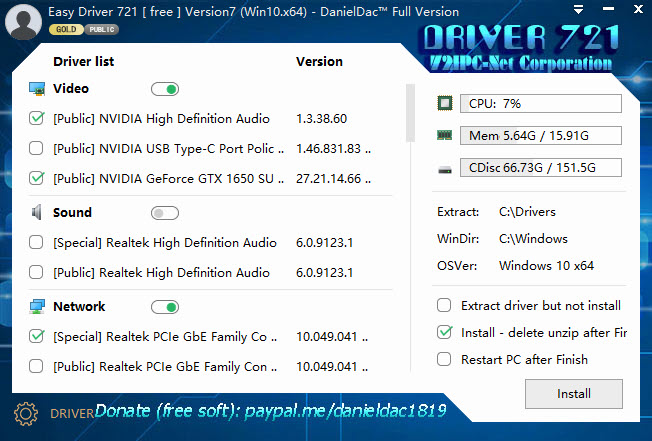Click the Network computers category icon

coord(37,307)
